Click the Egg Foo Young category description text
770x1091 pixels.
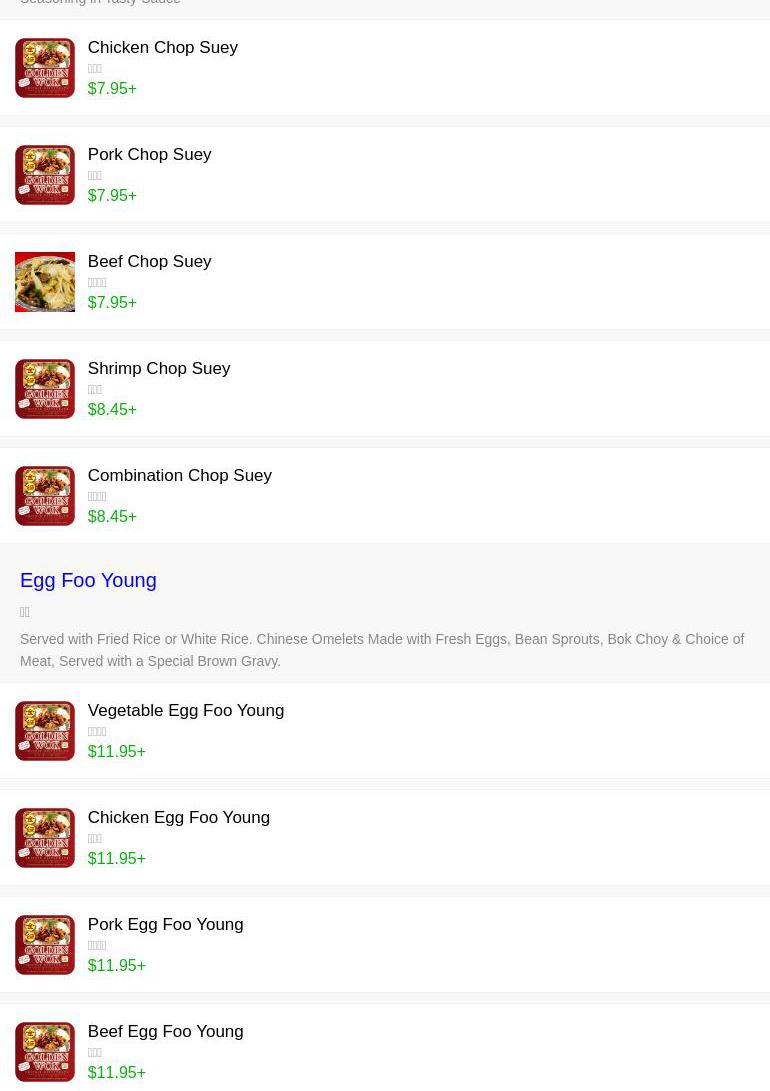[x=382, y=650]
